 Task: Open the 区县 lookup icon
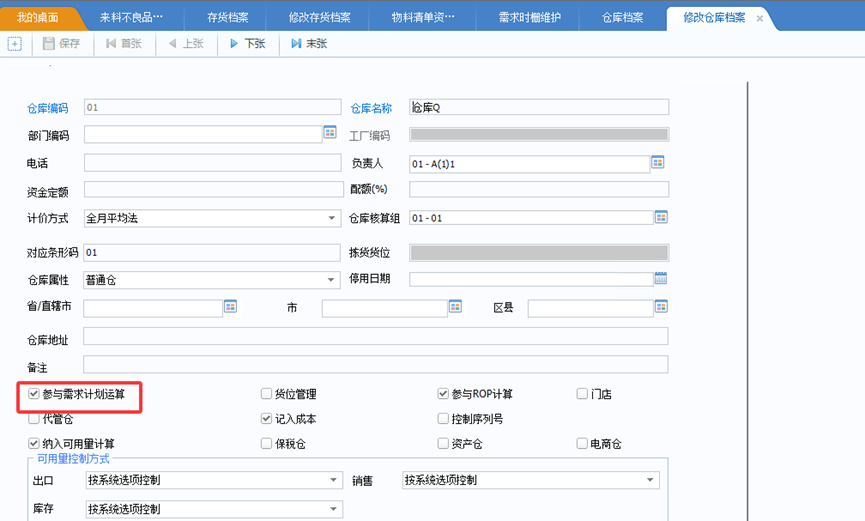click(661, 306)
